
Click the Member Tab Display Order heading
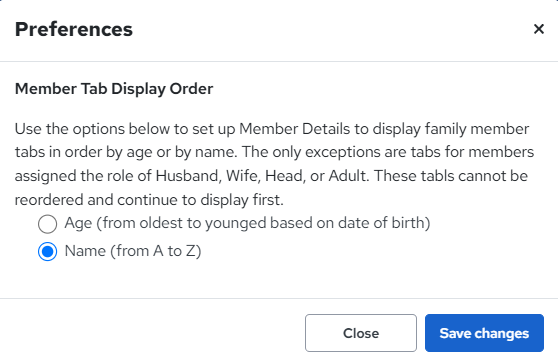[x=114, y=89]
